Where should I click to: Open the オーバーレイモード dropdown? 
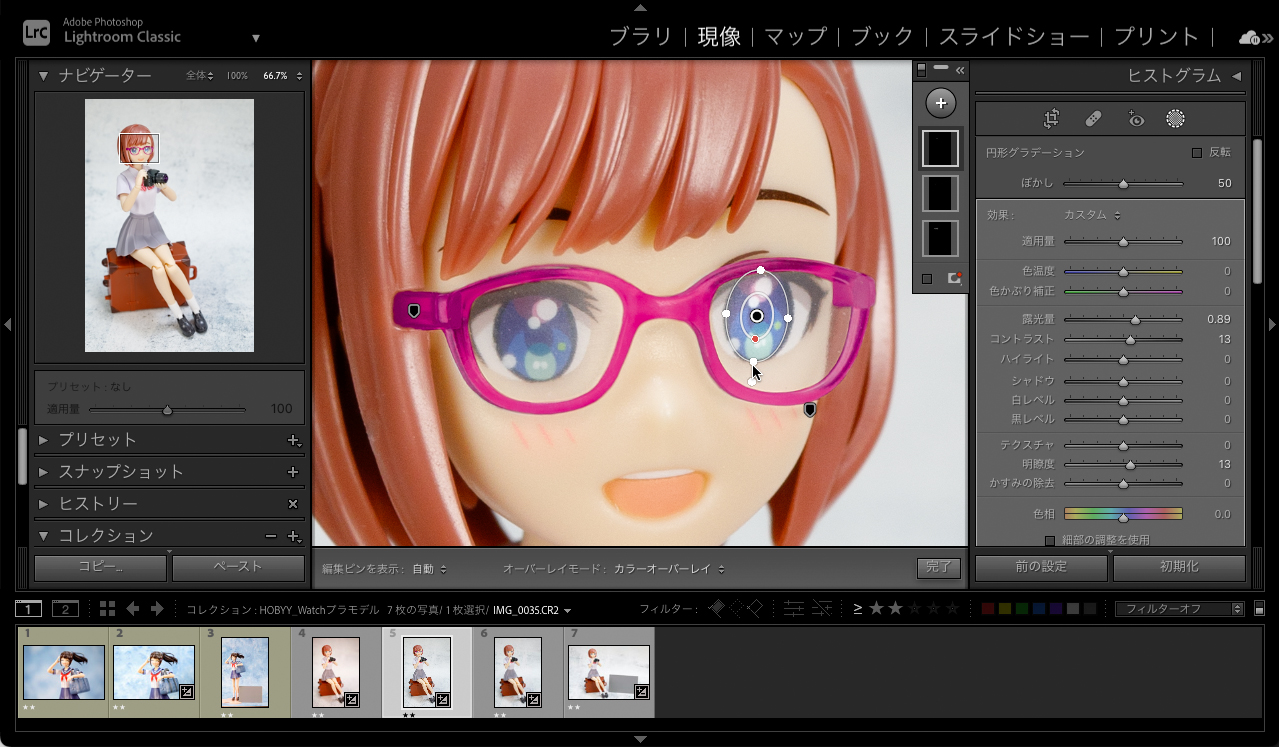click(x=669, y=569)
